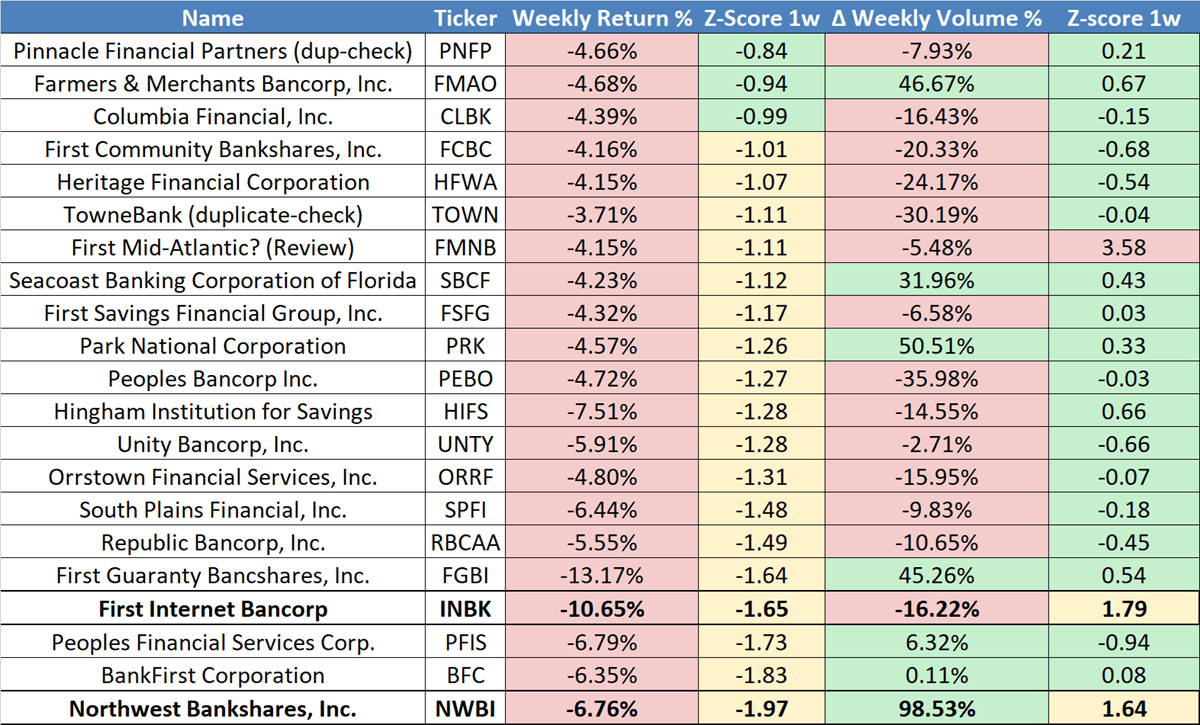Click Seacoast Banking Corporation of Florida
Image resolution: width=1200 pixels, height=725 pixels.
coord(212,281)
